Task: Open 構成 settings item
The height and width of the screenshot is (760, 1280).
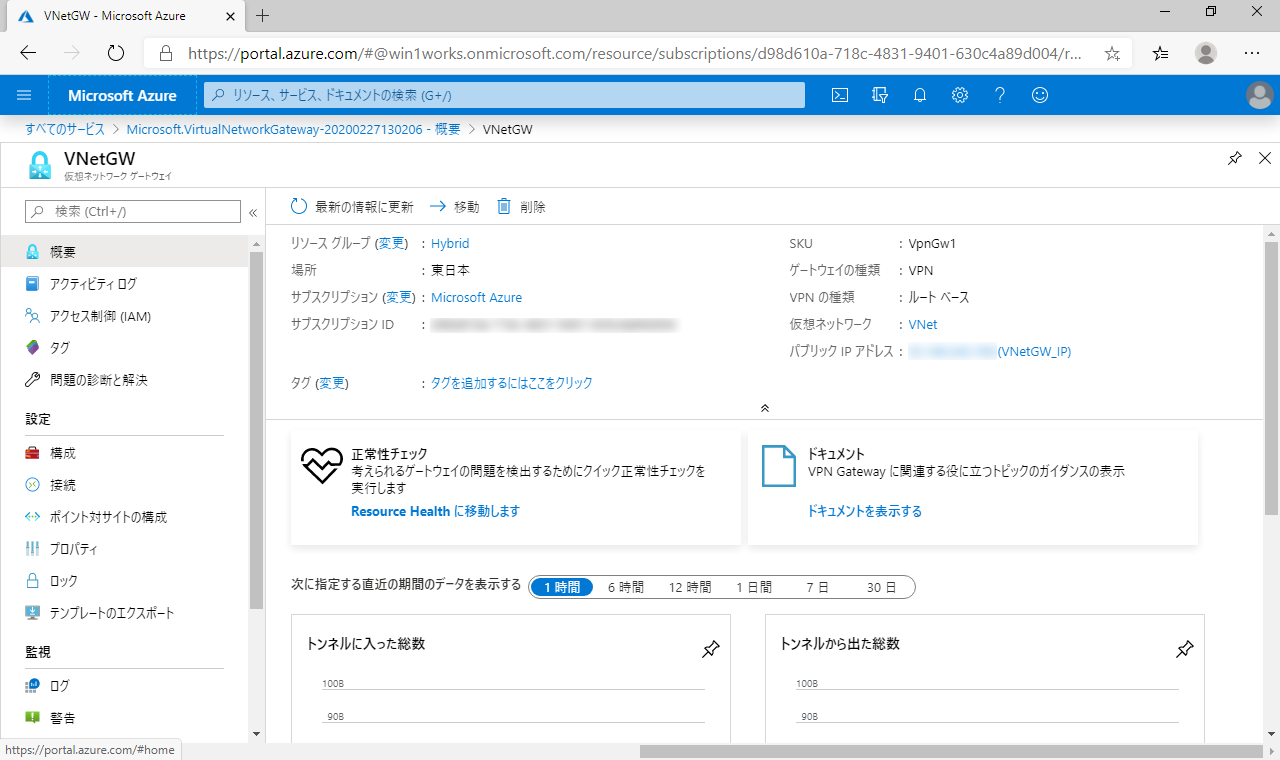Action: [x=125, y=453]
